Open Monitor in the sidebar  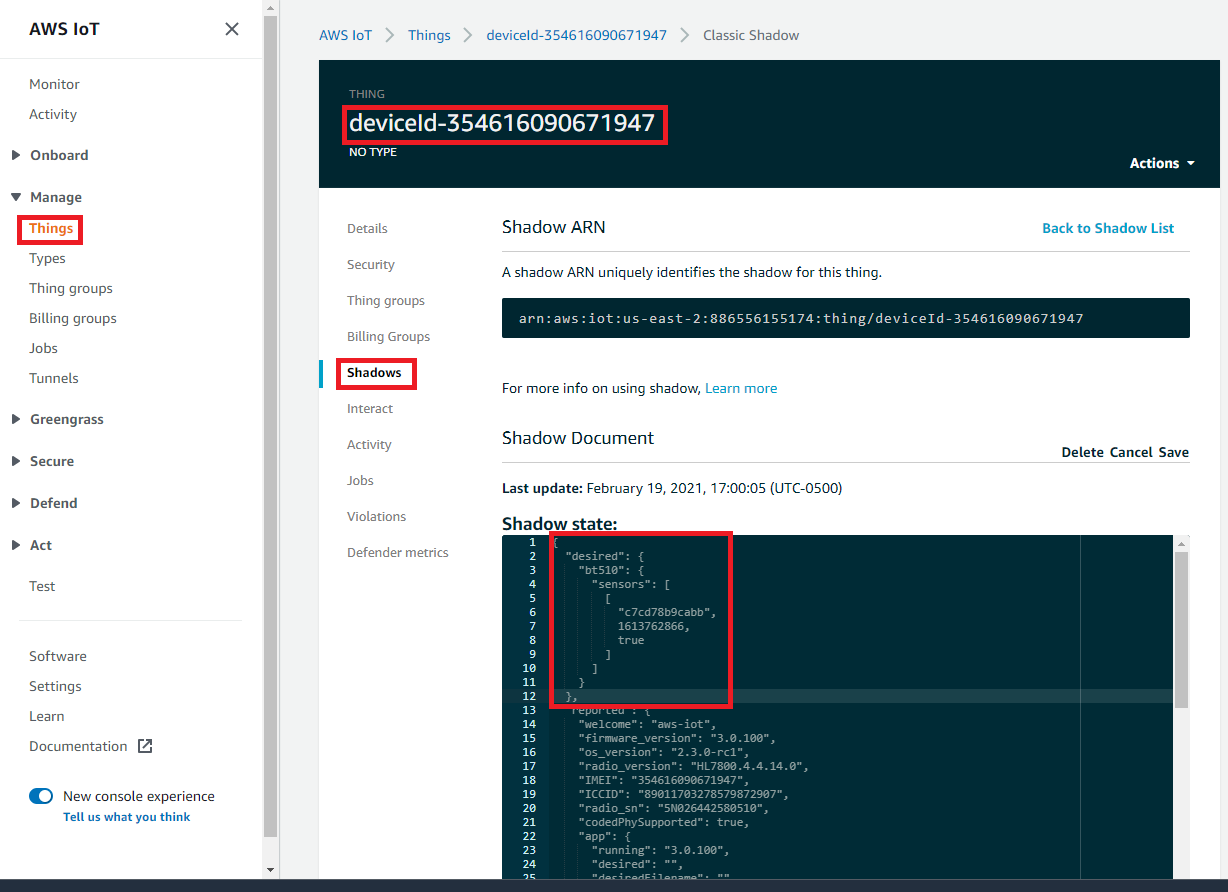tap(54, 84)
